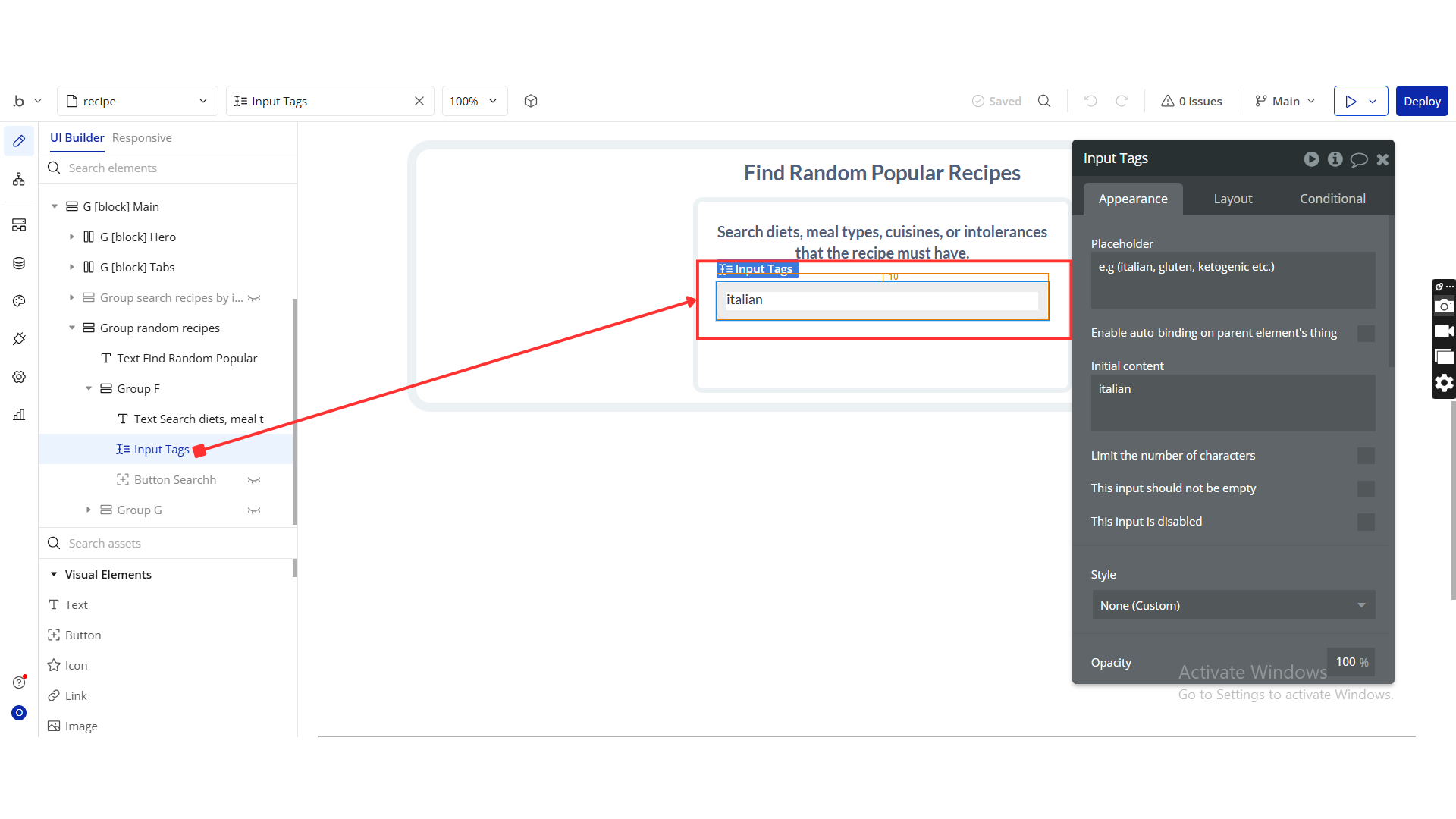Image resolution: width=1456 pixels, height=819 pixels.
Task: Open the comment bubble icon in Input Tags panel
Action: click(1359, 159)
